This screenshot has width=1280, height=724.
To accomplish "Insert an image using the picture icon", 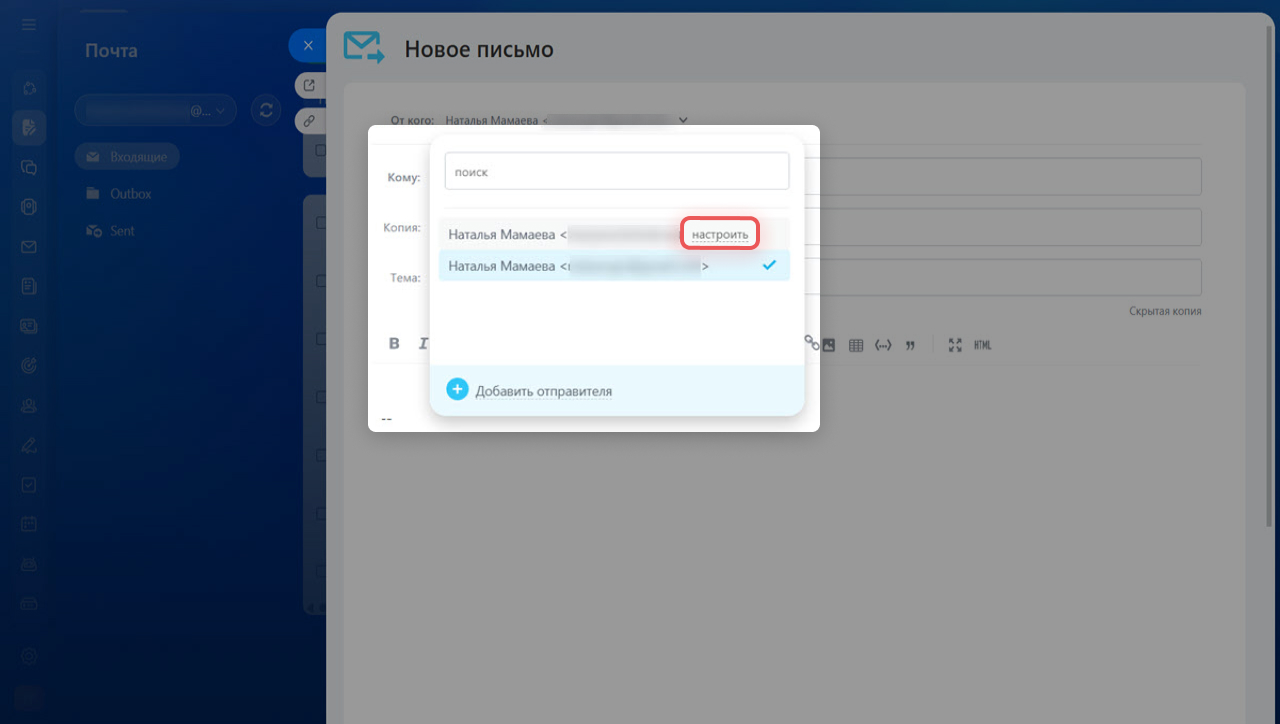I will click(828, 345).
